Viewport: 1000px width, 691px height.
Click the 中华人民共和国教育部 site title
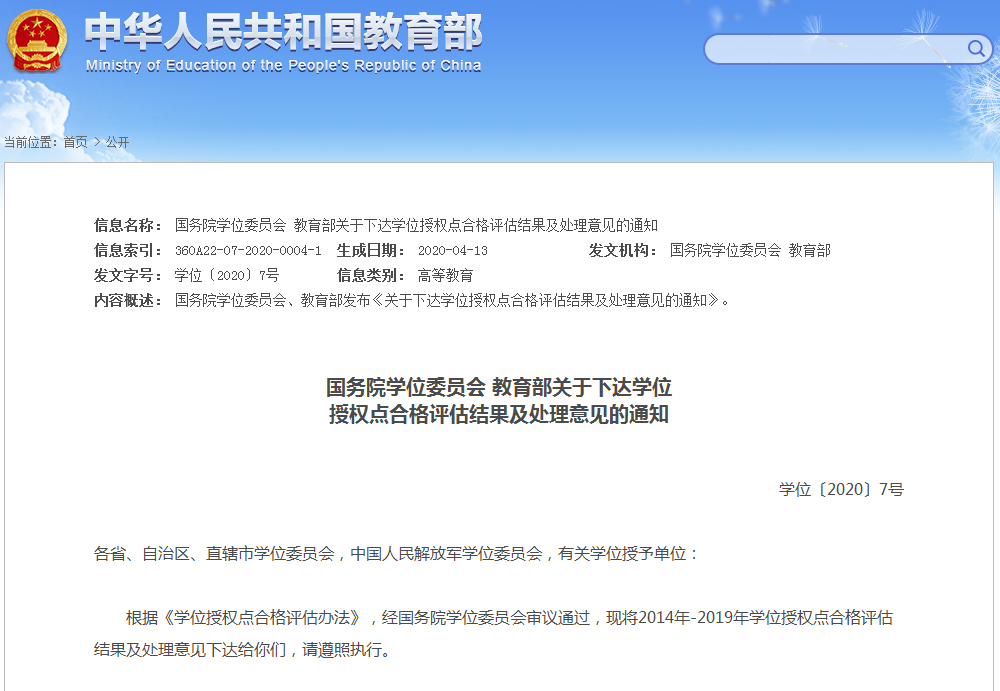point(283,32)
